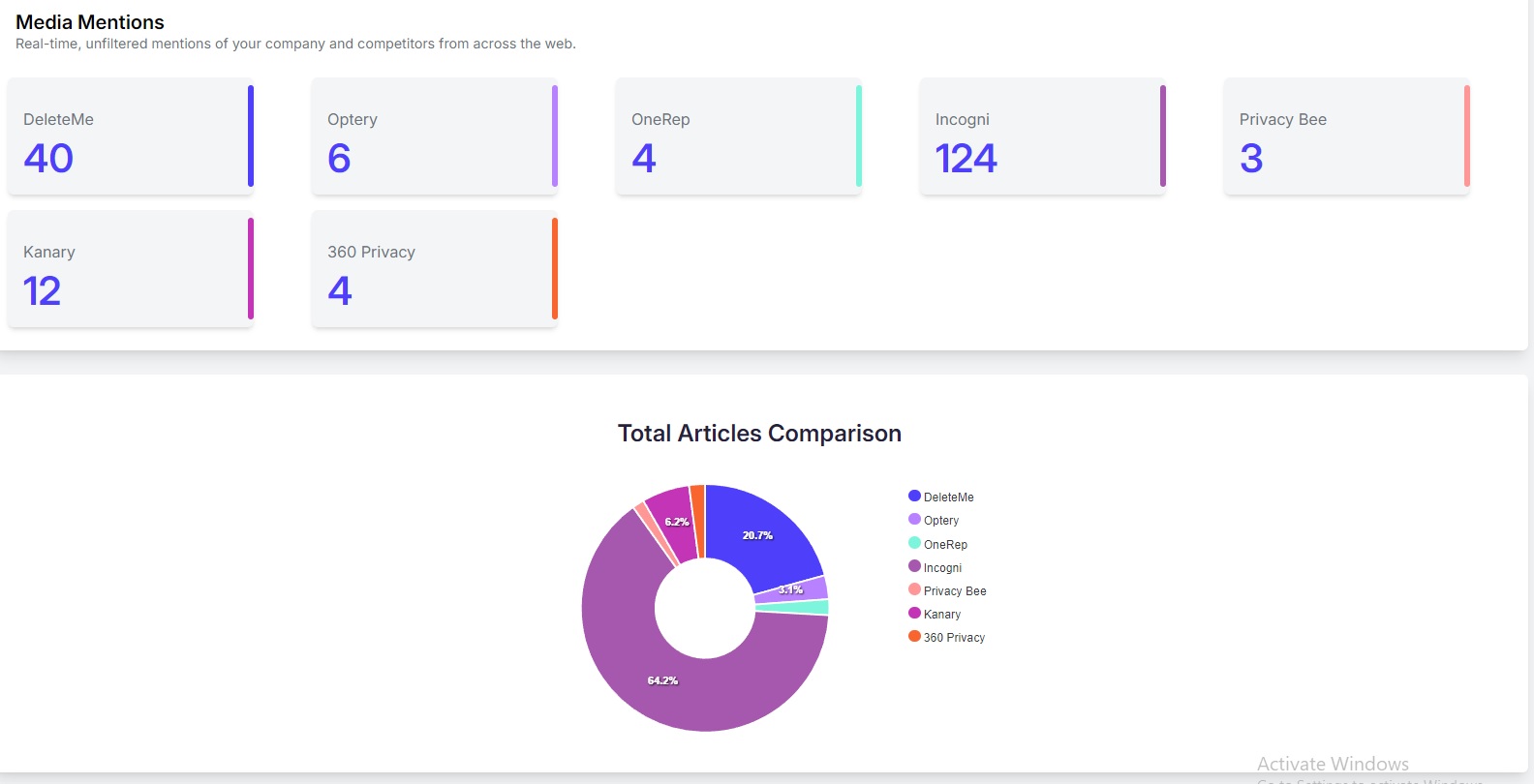Toggle DeleteMe in the chart legend
The image size is (1534, 784).
tap(941, 497)
